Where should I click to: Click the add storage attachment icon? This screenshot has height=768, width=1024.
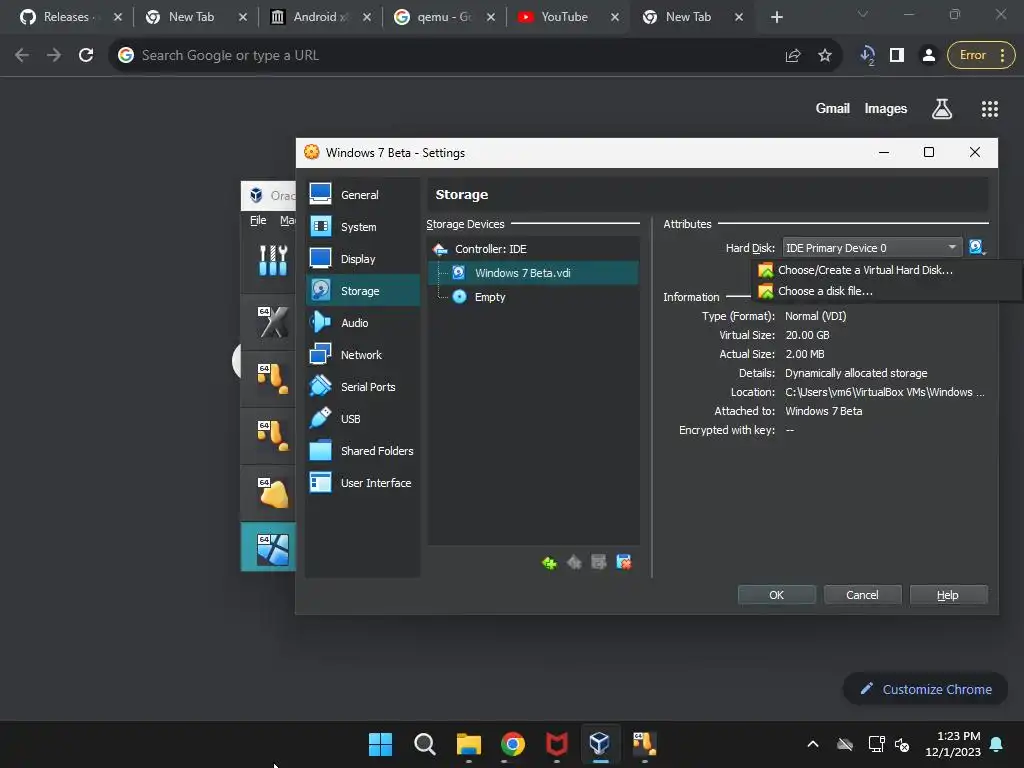599,562
